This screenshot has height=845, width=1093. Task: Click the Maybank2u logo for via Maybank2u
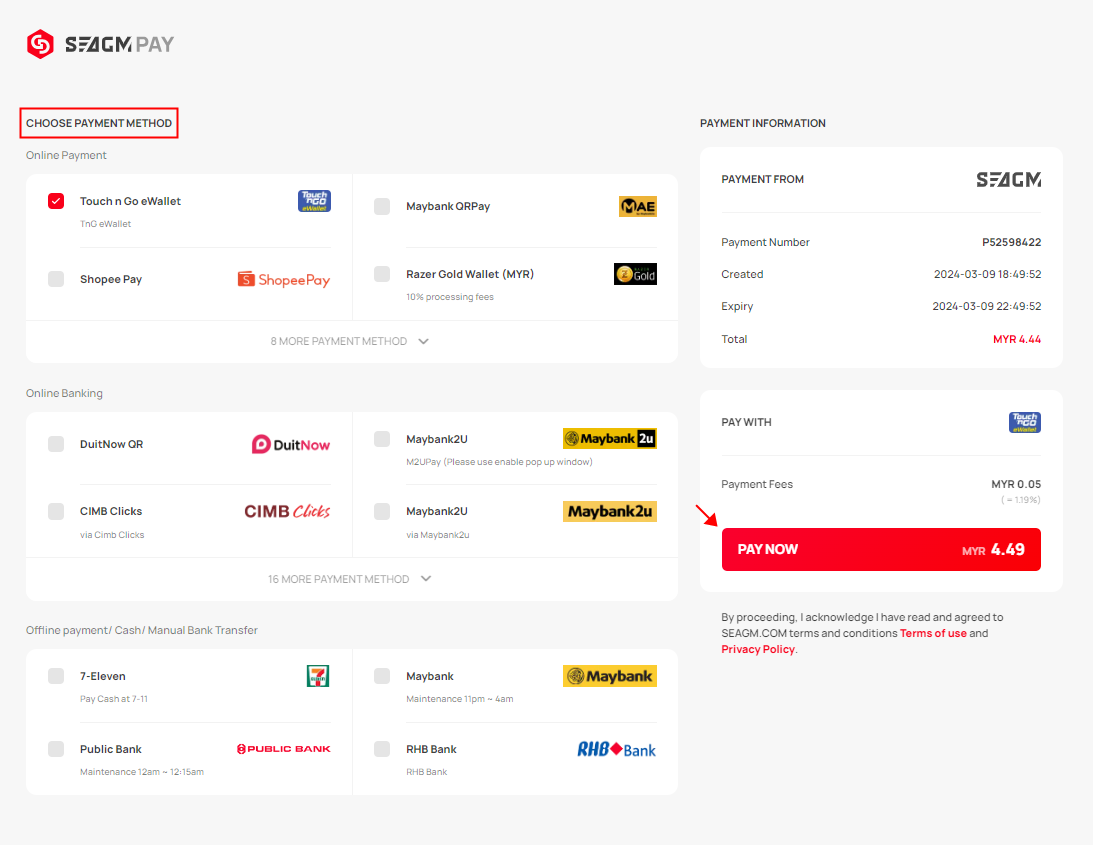click(x=610, y=511)
